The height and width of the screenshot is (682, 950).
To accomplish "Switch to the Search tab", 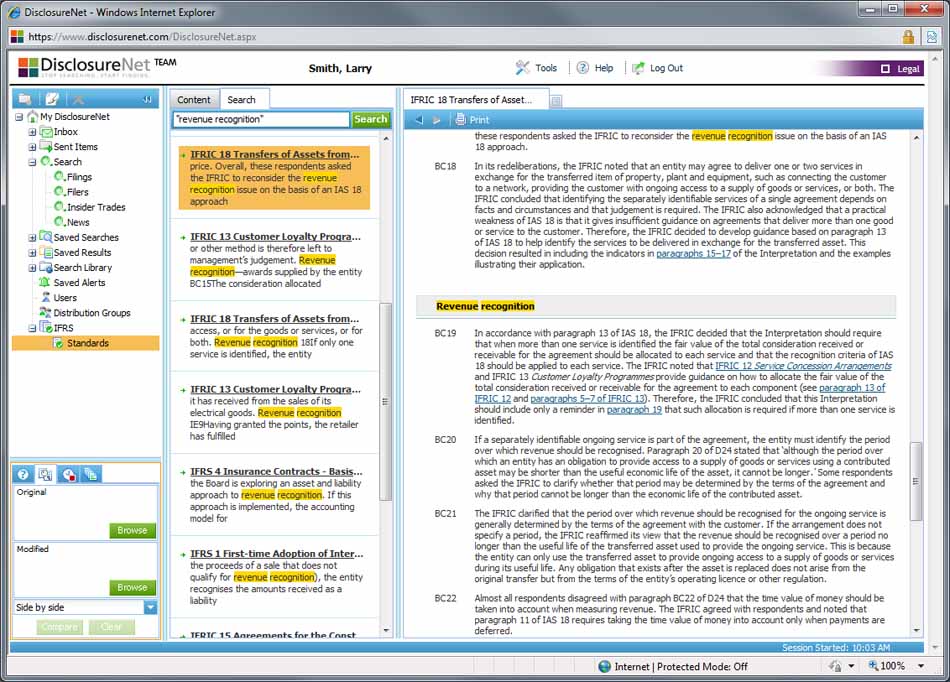I will click(x=242, y=100).
